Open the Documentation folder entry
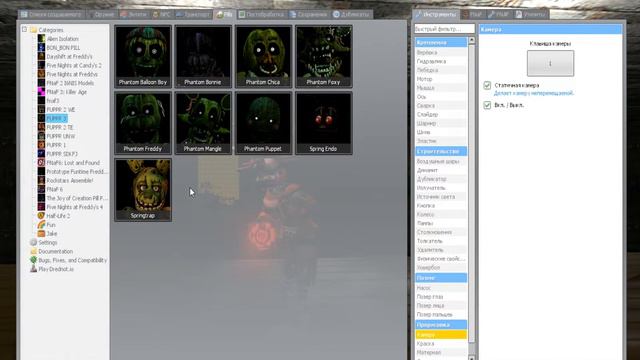 pos(56,251)
